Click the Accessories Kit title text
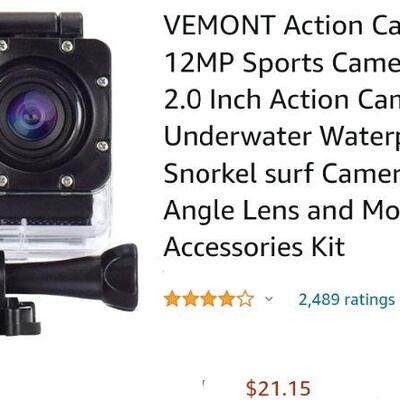The image size is (400, 400). (254, 247)
